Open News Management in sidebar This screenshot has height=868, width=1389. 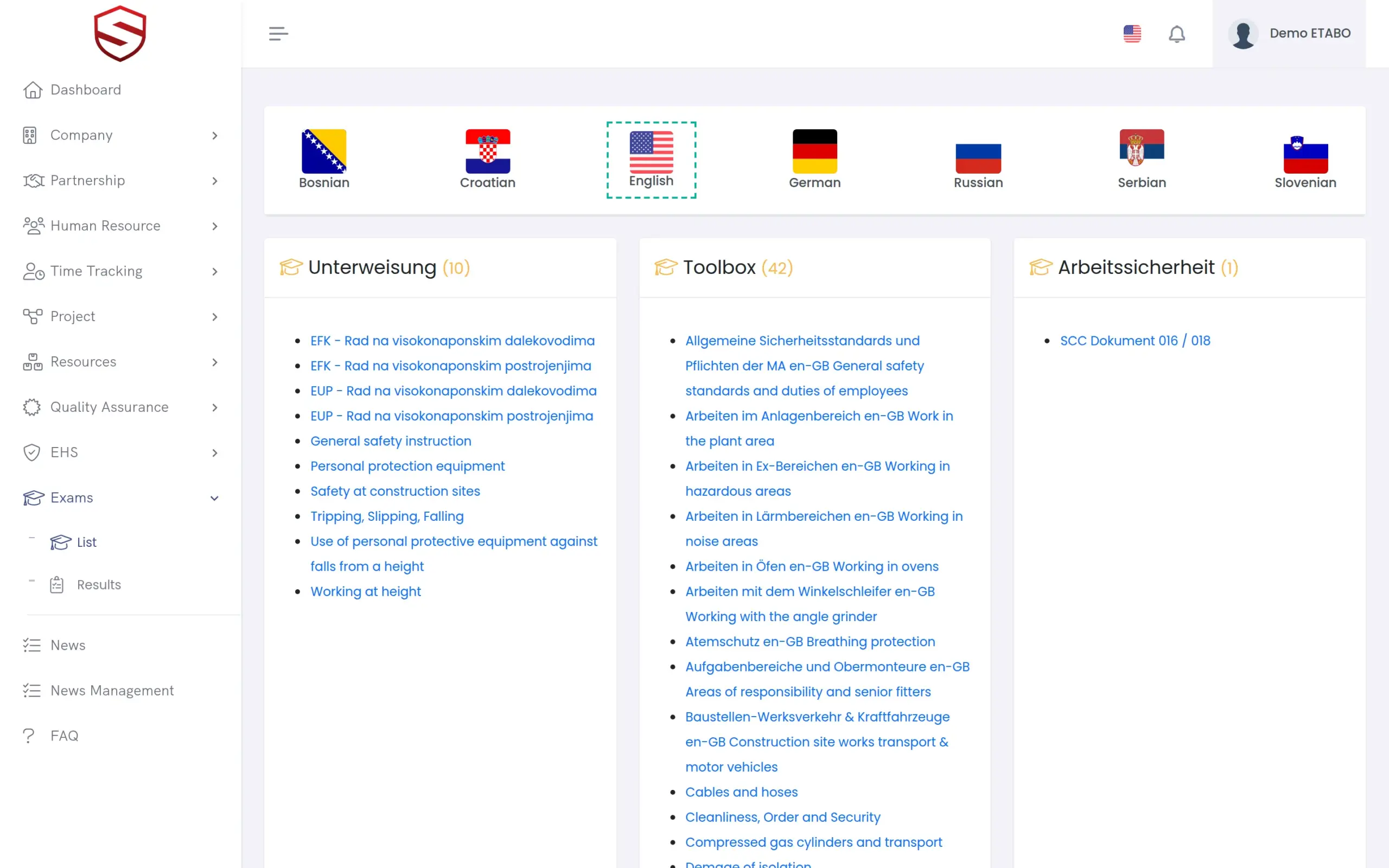coord(98,690)
